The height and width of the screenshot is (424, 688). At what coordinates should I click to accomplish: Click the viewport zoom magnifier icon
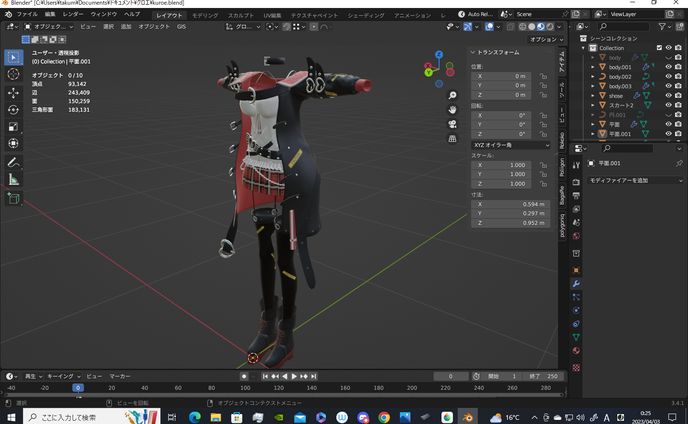[x=452, y=95]
